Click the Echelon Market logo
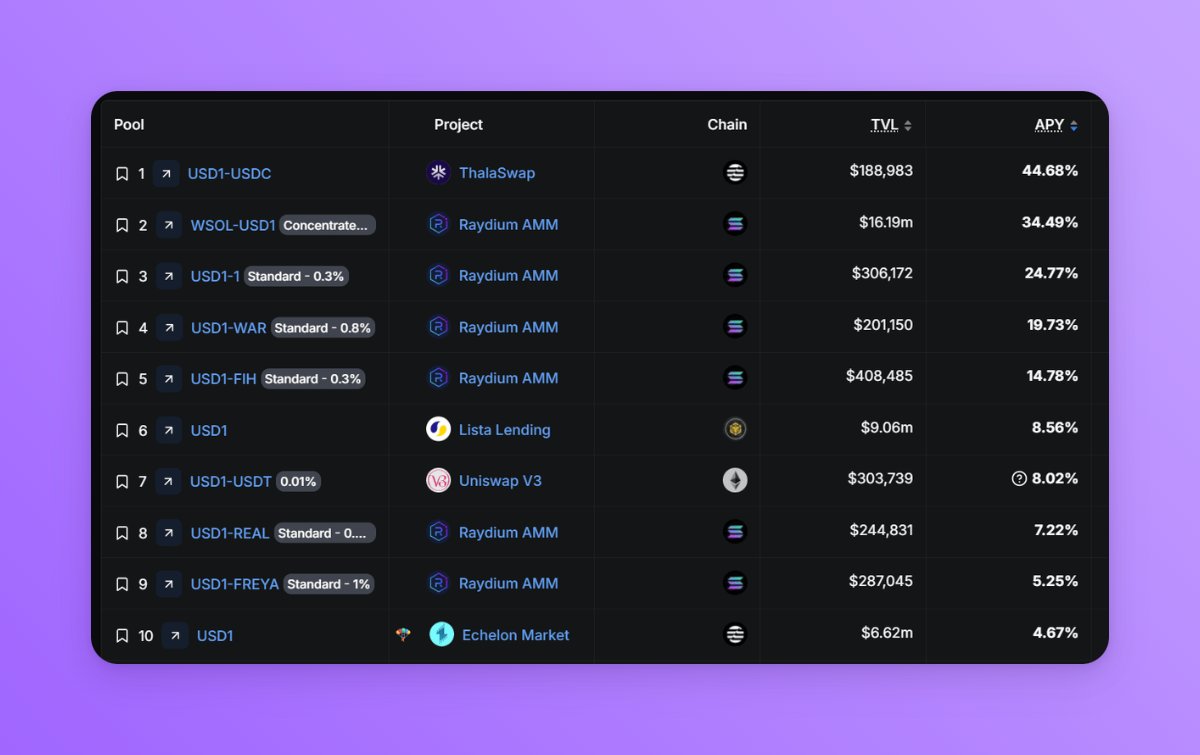 441,634
